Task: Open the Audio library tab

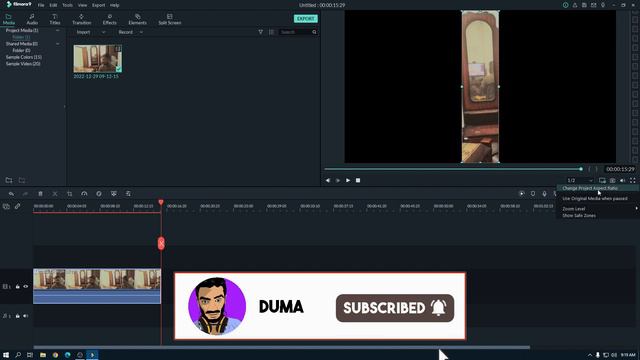Action: pyautogui.click(x=32, y=19)
